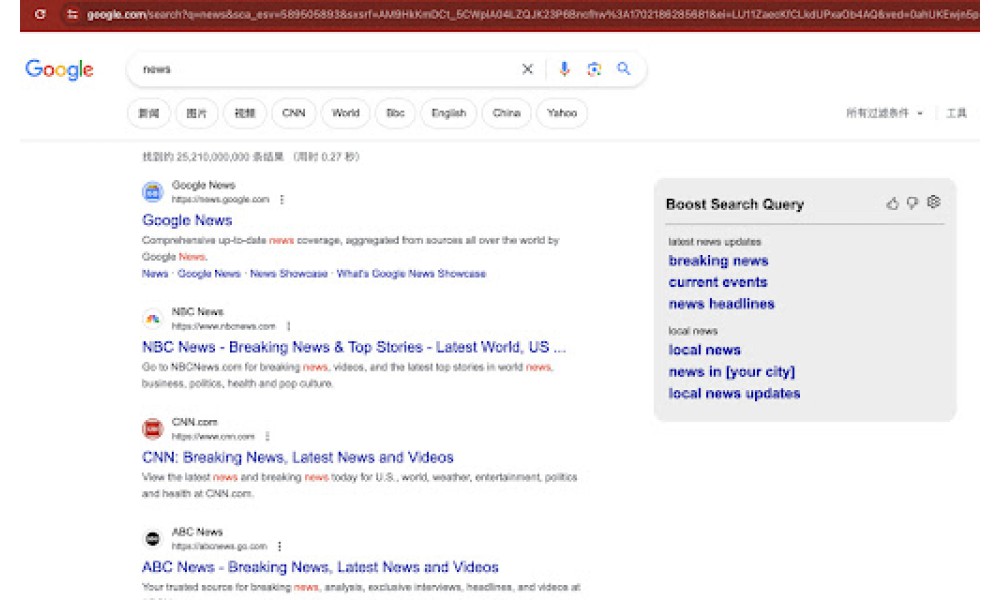Open the three-dot menu for ABC News result
1000x600 pixels.
pyautogui.click(x=279, y=546)
